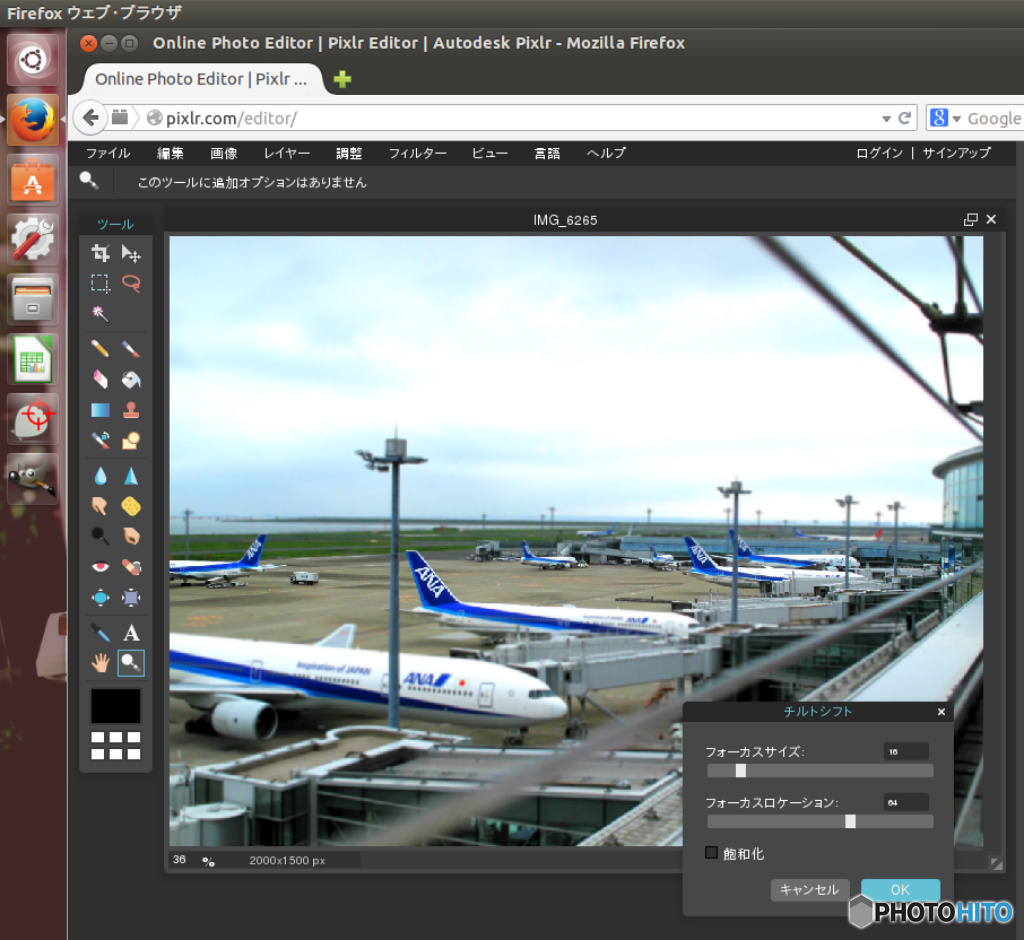Select the Blur water-drop tool
The width and height of the screenshot is (1024, 940).
[100, 476]
